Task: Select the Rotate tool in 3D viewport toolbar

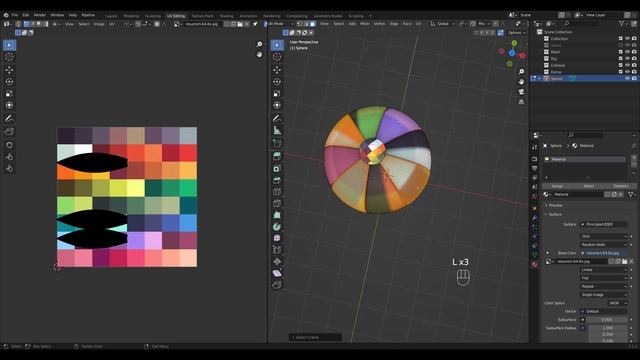Action: (x=277, y=82)
